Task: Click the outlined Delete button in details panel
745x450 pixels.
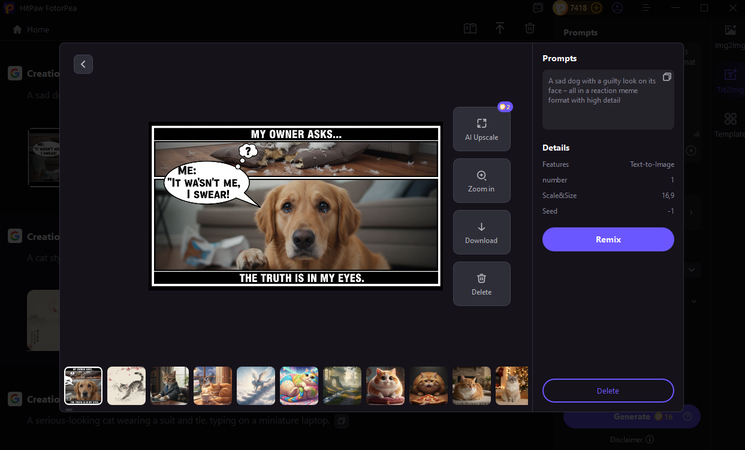Action: click(608, 391)
